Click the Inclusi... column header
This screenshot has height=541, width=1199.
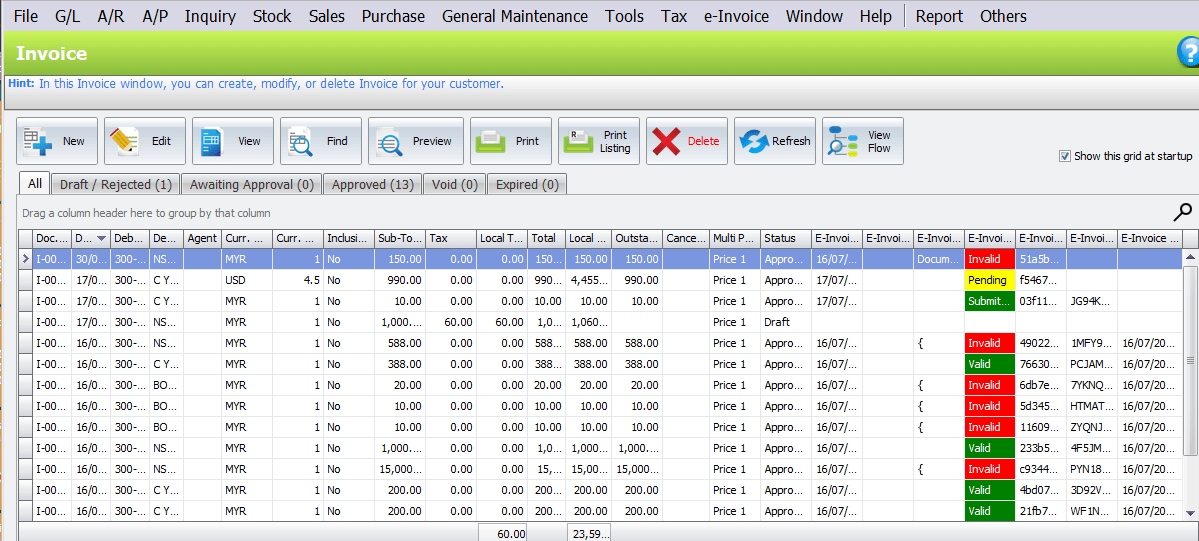click(x=349, y=238)
